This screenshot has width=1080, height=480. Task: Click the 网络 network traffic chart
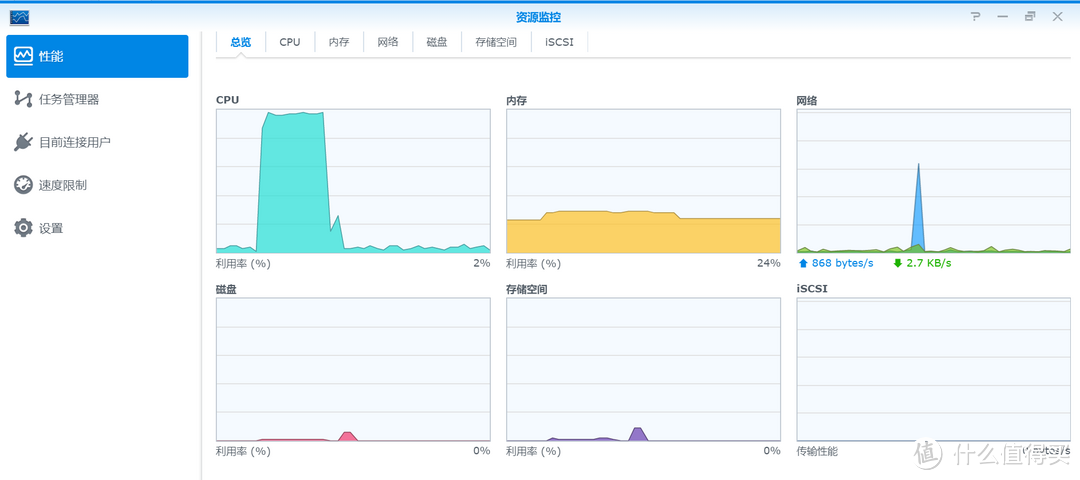click(x=934, y=181)
